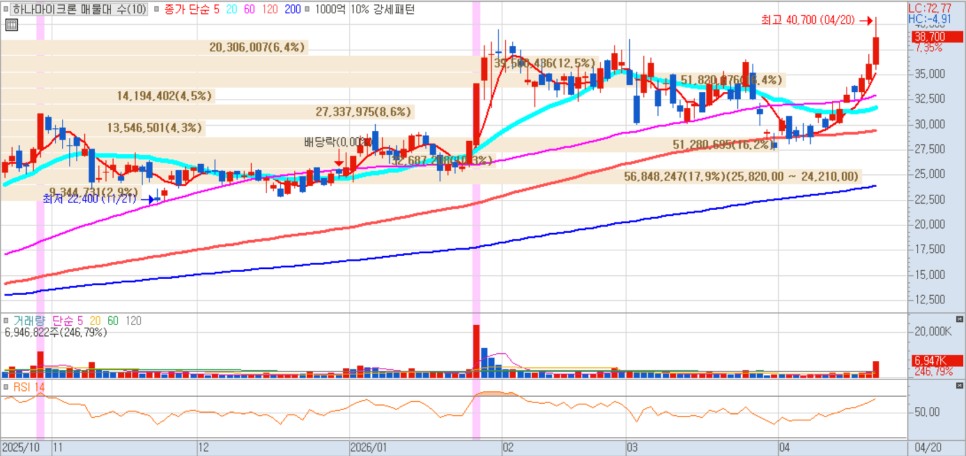Screen dimensions: 966x456
Task: Click the tallest red volume bar
Action: tap(476, 351)
